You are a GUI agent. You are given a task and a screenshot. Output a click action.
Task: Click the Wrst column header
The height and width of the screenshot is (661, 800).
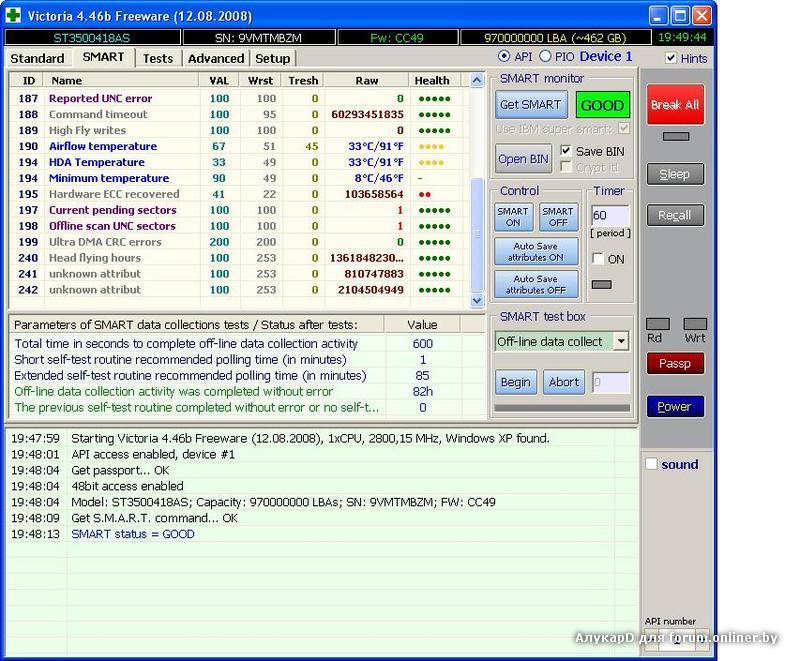(260, 81)
